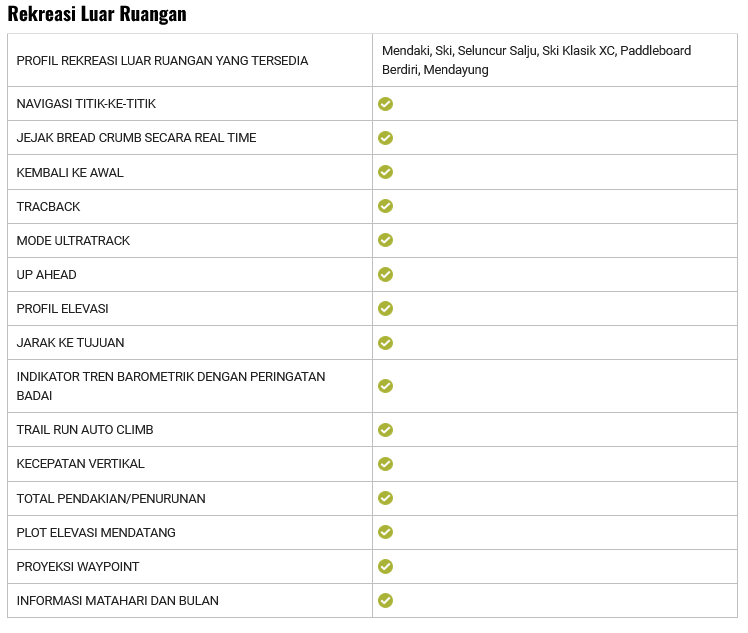Click the Profil Rekreasi Luar Ruangan label

(x=162, y=61)
